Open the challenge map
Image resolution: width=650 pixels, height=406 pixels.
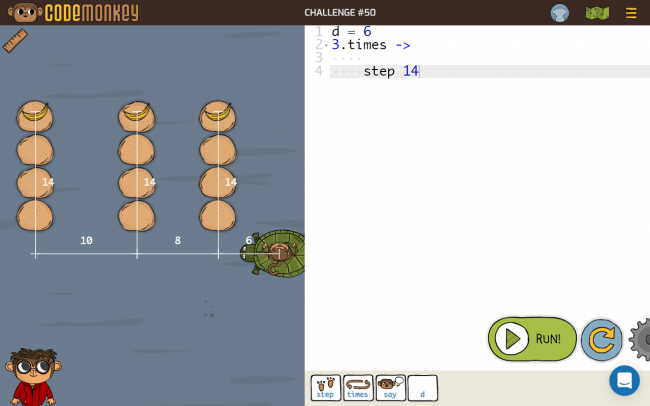pyautogui.click(x=597, y=13)
